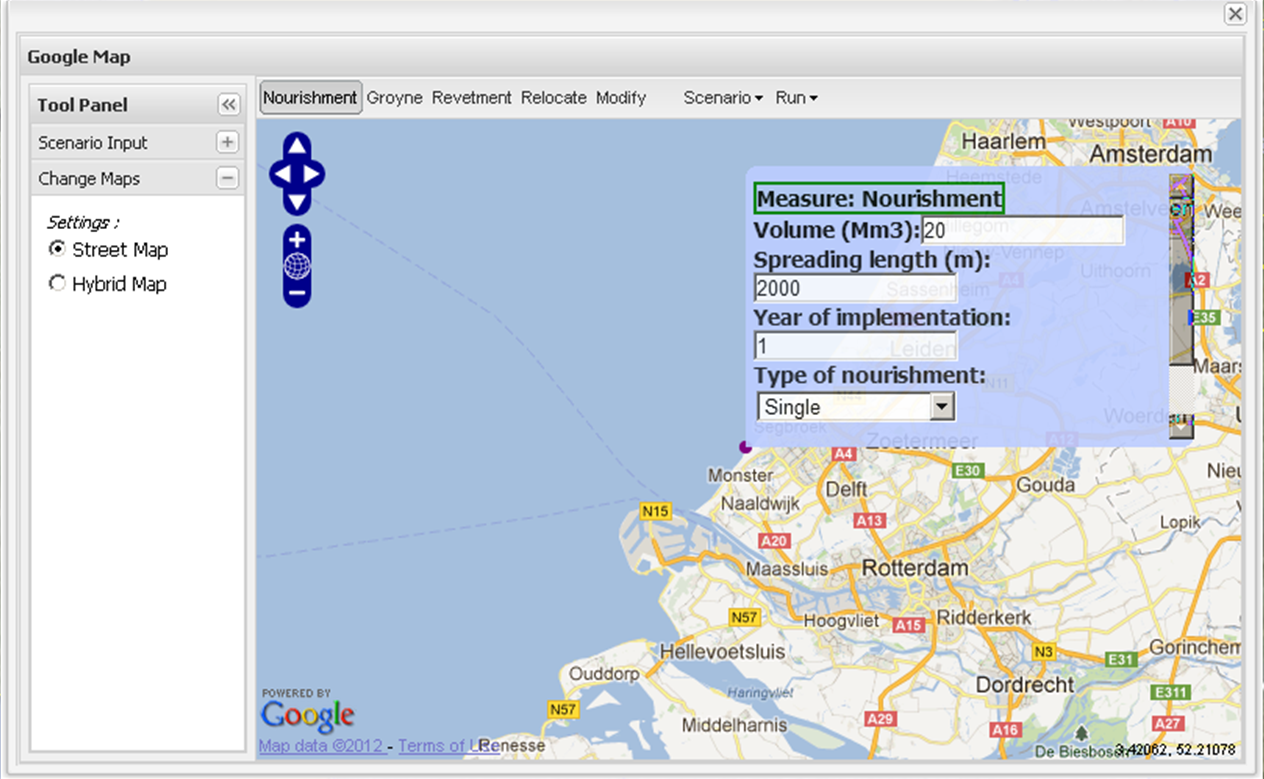Click the Ouddorp label on the map
The width and height of the screenshot is (1264, 779).
[x=604, y=674]
